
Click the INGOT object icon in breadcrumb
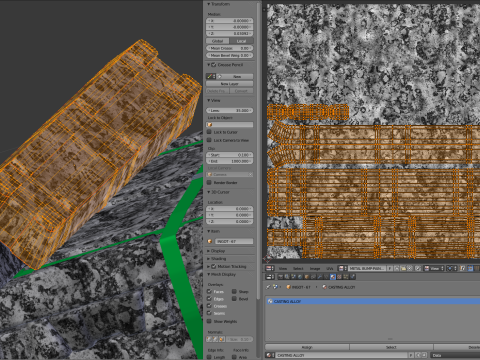click(x=289, y=287)
